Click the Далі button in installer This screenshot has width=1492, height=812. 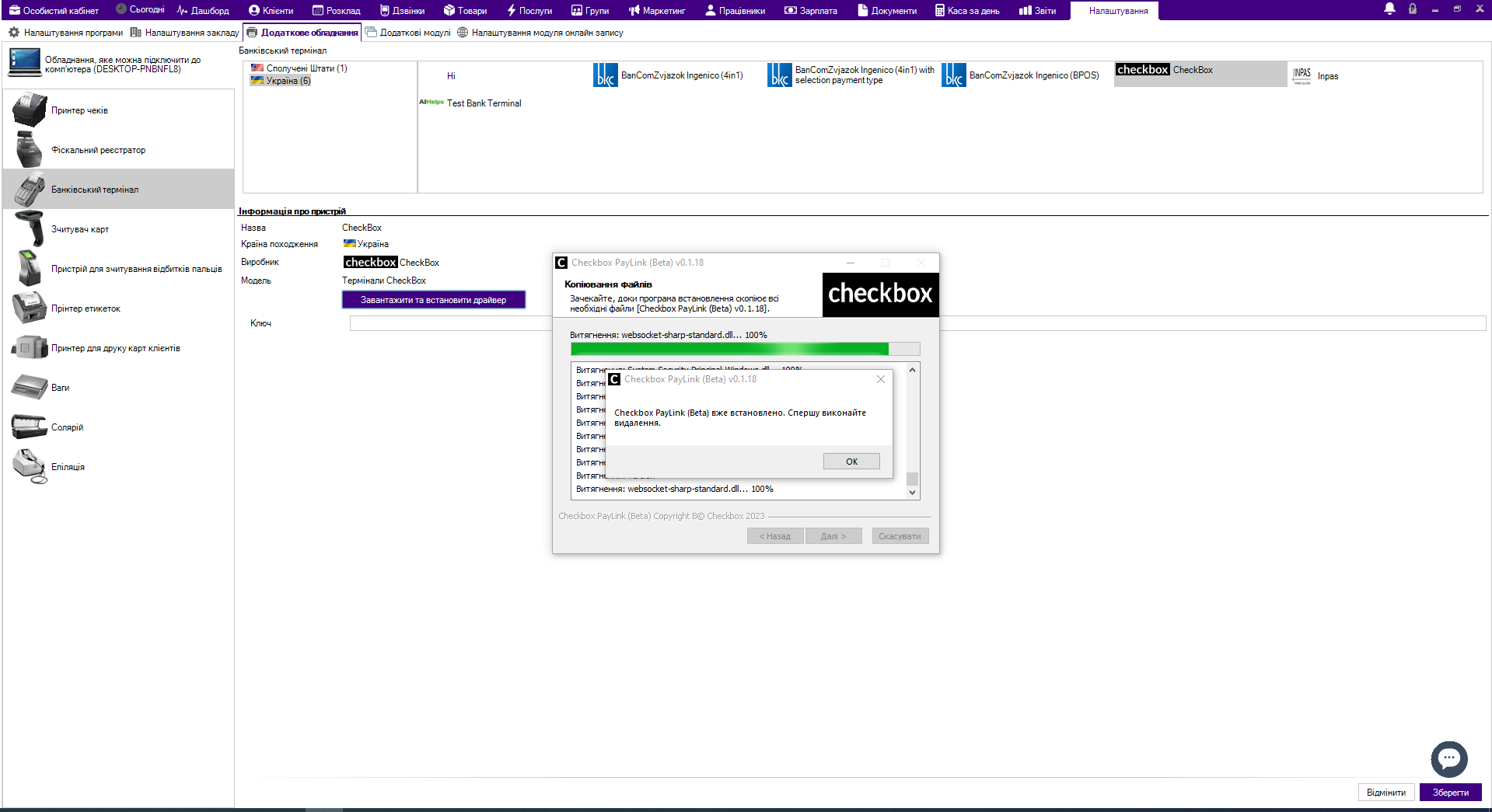833,536
